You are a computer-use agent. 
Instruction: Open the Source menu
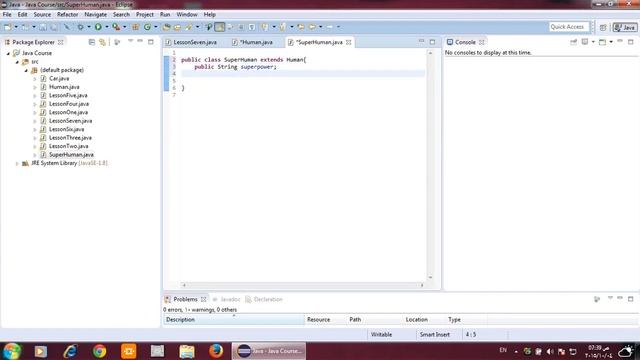pyautogui.click(x=42, y=14)
